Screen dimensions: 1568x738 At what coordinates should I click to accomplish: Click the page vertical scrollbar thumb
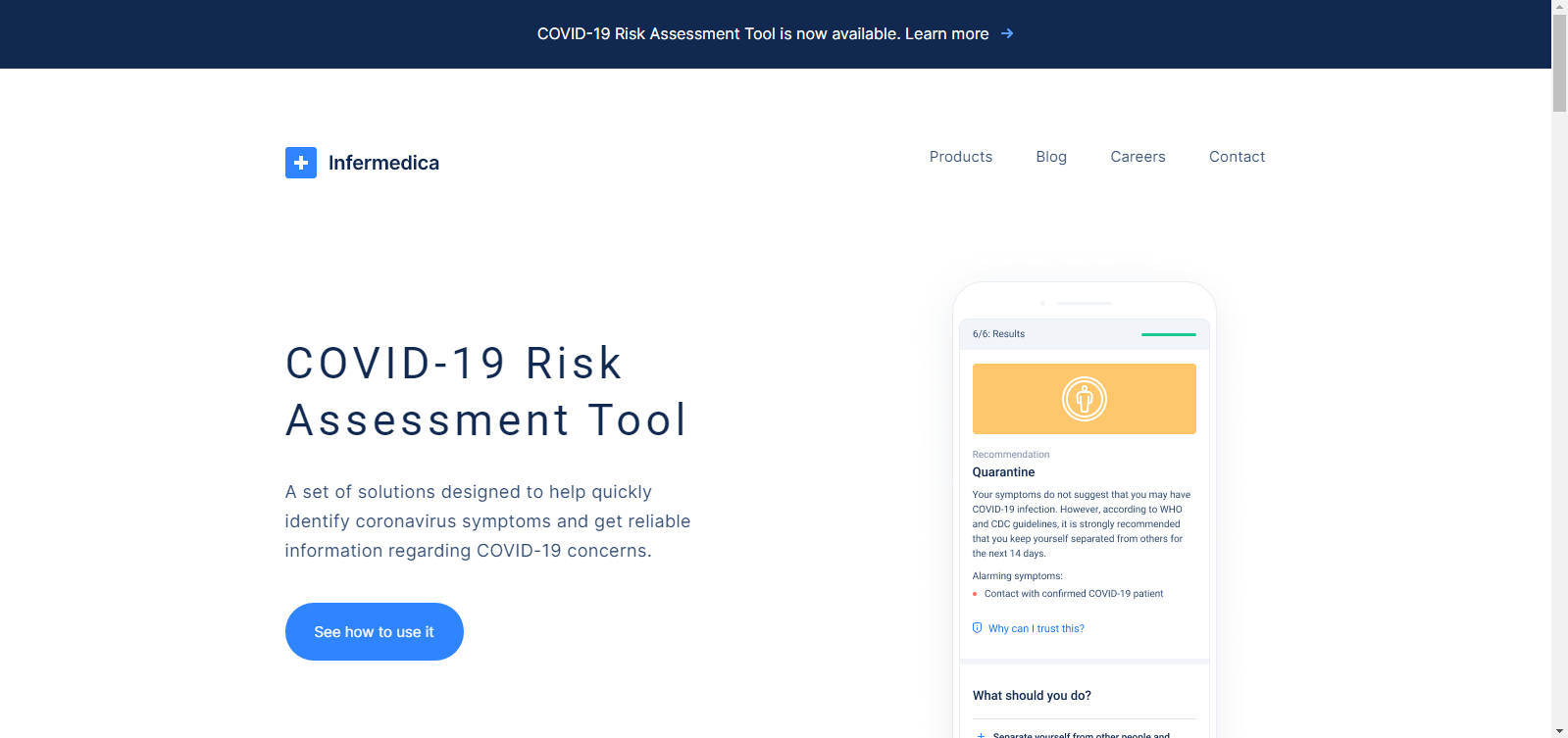tap(1559, 63)
